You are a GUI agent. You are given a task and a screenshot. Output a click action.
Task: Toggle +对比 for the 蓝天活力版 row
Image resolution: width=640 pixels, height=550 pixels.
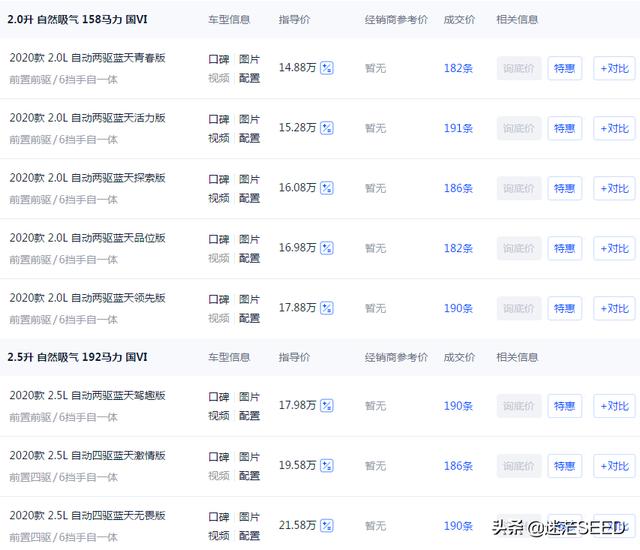[614, 128]
